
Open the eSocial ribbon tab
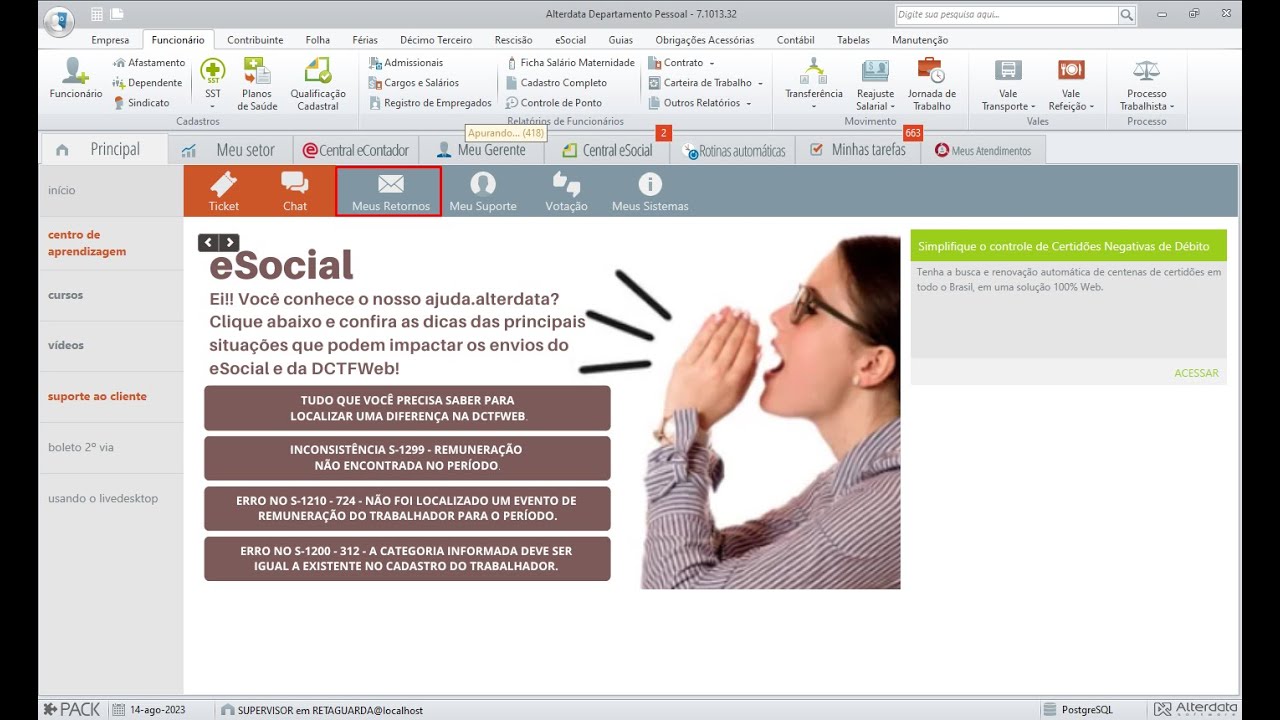[x=571, y=40]
